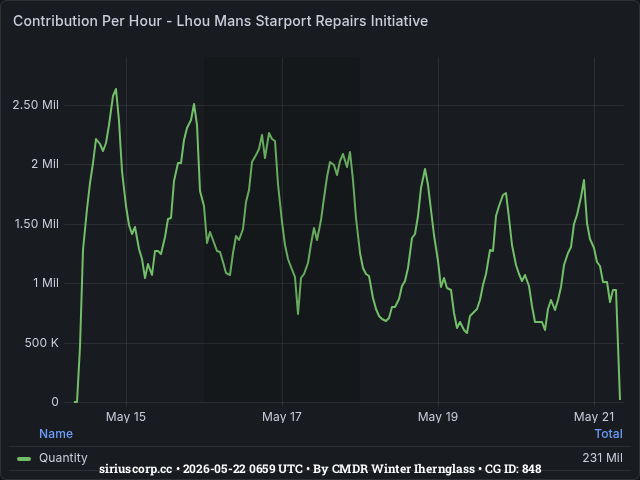Click the May 21 axis label
640x480 pixels.
(x=594, y=417)
